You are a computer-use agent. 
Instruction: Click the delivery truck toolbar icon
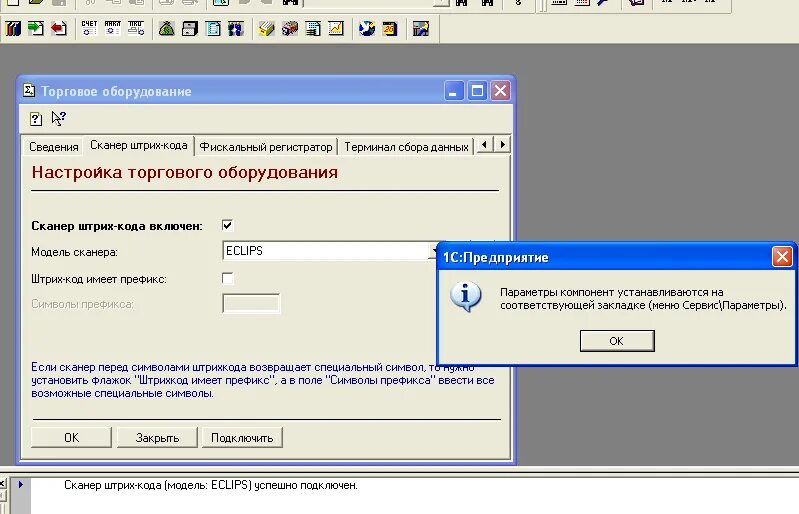[289, 29]
